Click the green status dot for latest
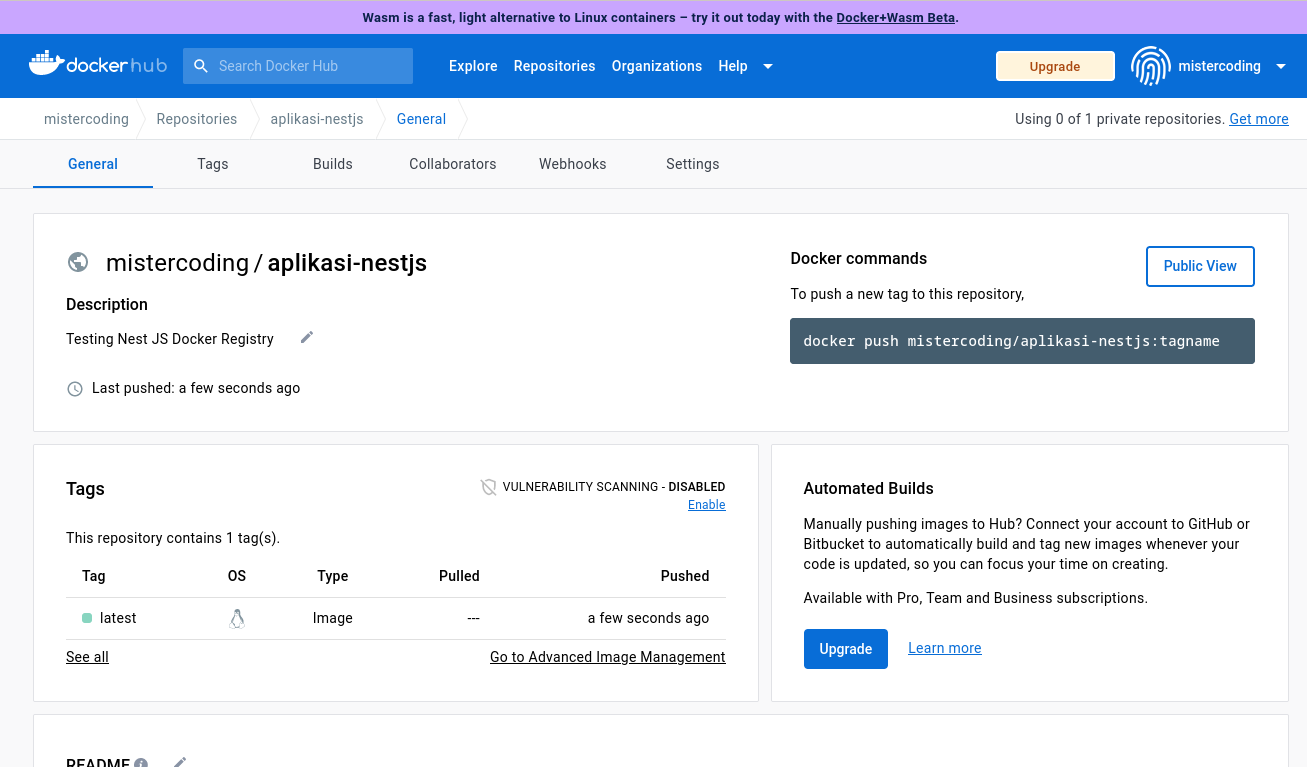1307x767 pixels. click(87, 618)
